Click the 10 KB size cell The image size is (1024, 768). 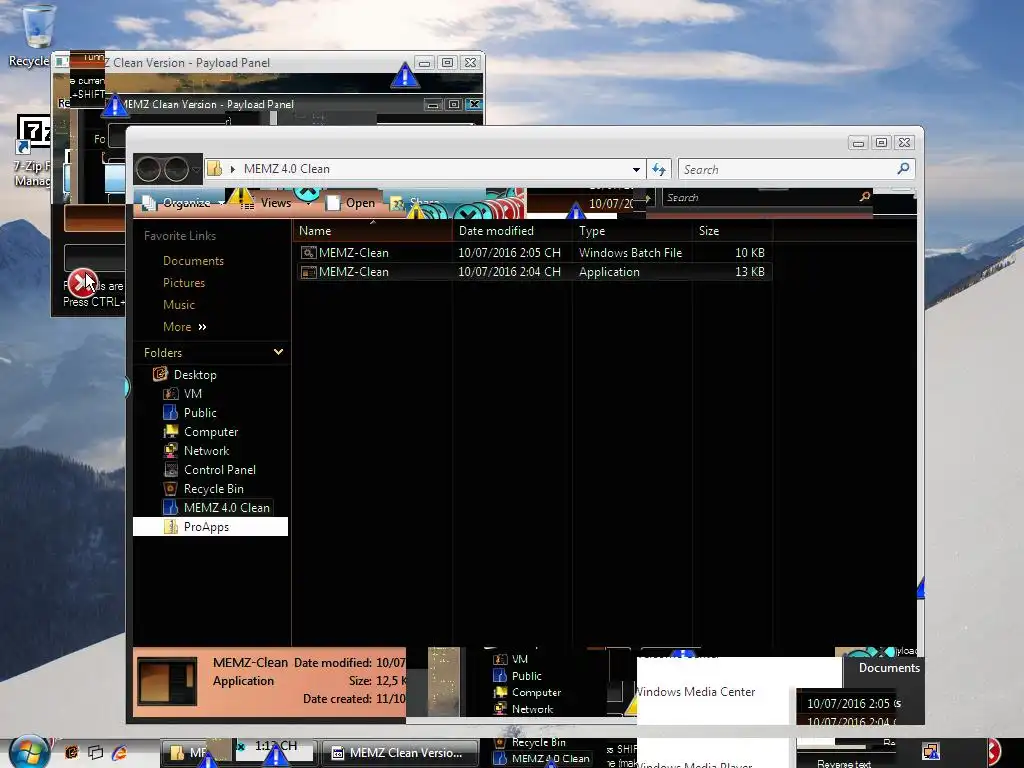coord(750,253)
